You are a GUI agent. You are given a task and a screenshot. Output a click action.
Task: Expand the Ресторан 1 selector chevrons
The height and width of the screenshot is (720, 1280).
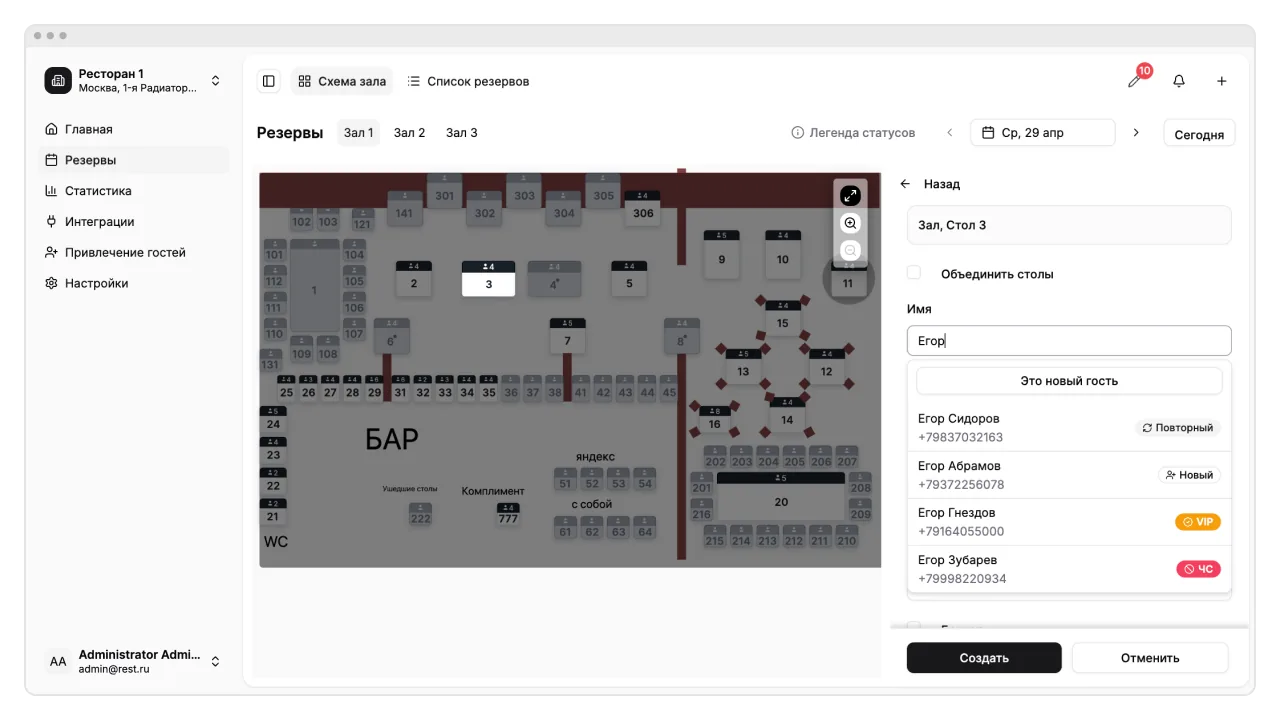[215, 81]
